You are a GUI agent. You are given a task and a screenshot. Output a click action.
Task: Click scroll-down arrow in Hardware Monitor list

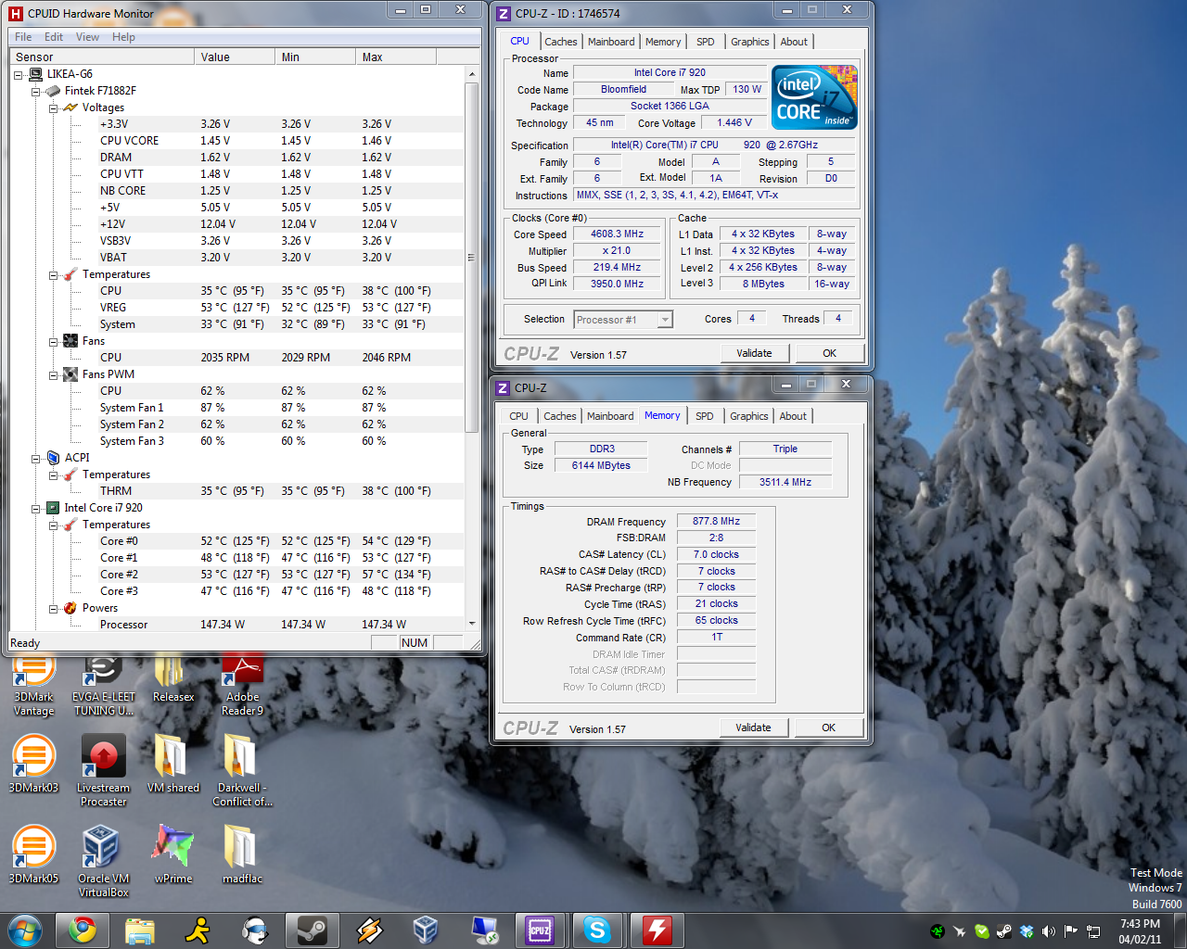click(x=472, y=624)
